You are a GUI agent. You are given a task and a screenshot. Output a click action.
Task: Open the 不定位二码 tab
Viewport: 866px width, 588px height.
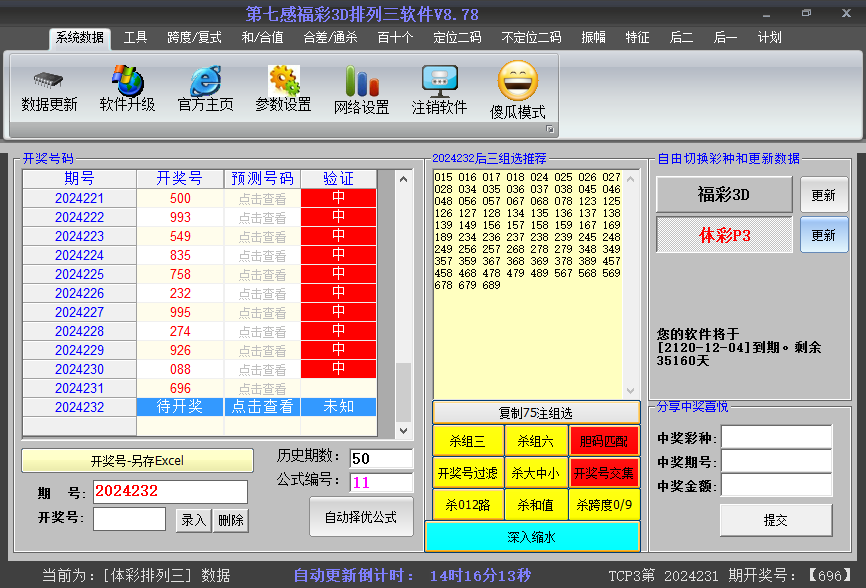click(x=531, y=38)
